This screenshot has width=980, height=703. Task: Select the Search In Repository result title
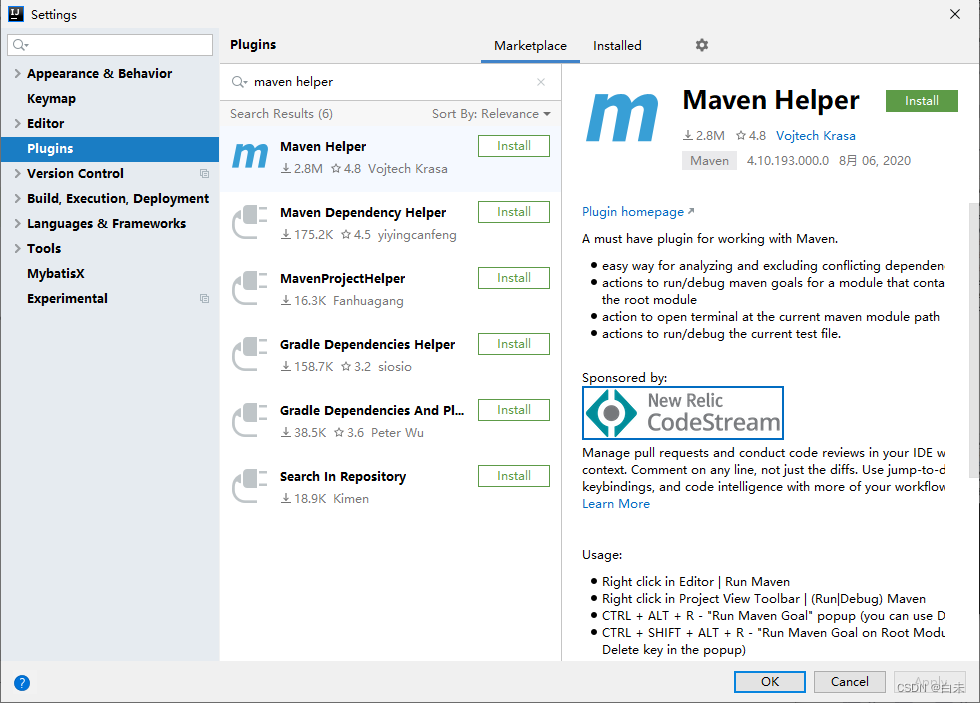[x=342, y=477]
